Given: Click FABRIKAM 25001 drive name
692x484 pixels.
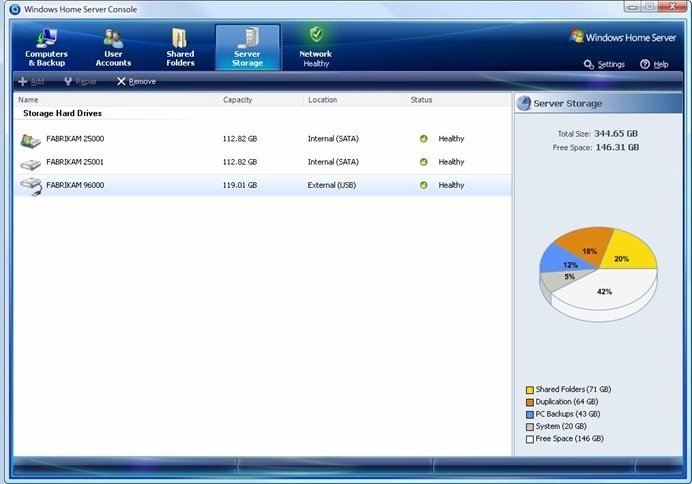Looking at the screenshot, I should pos(75,162).
